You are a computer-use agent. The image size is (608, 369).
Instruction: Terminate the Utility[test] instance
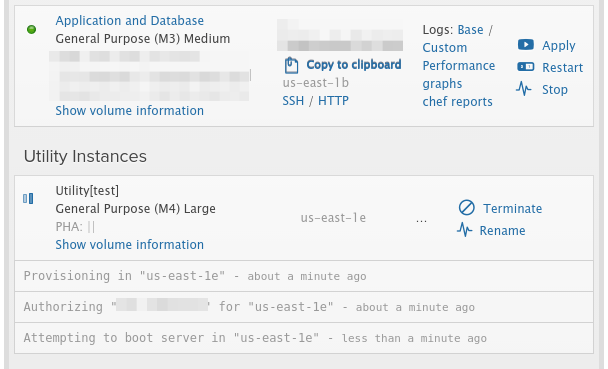(513, 209)
